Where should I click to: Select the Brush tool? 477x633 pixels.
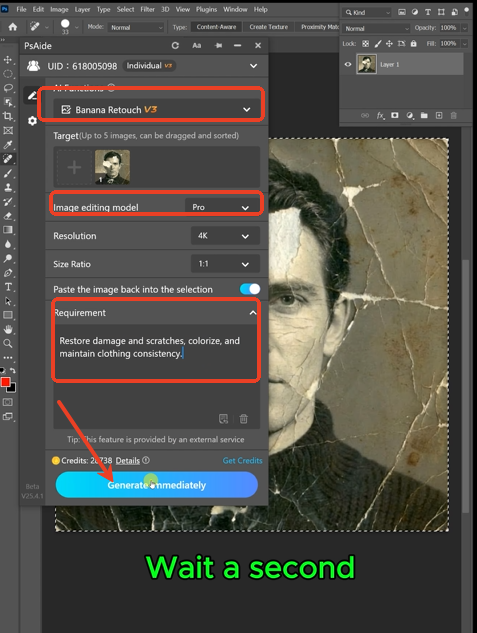8,173
